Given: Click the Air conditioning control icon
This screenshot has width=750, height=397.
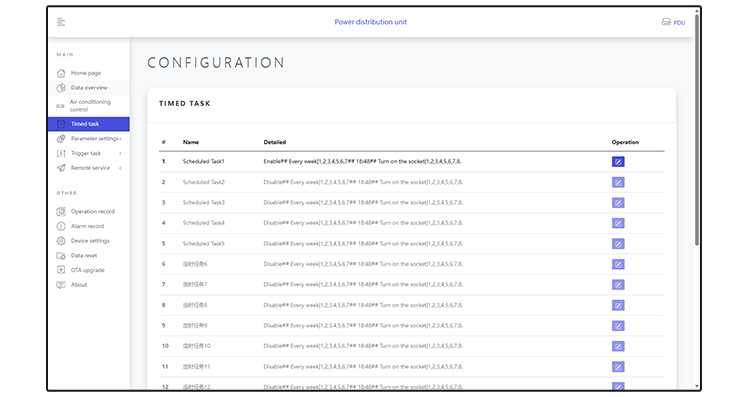Looking at the screenshot, I should pyautogui.click(x=60, y=106).
